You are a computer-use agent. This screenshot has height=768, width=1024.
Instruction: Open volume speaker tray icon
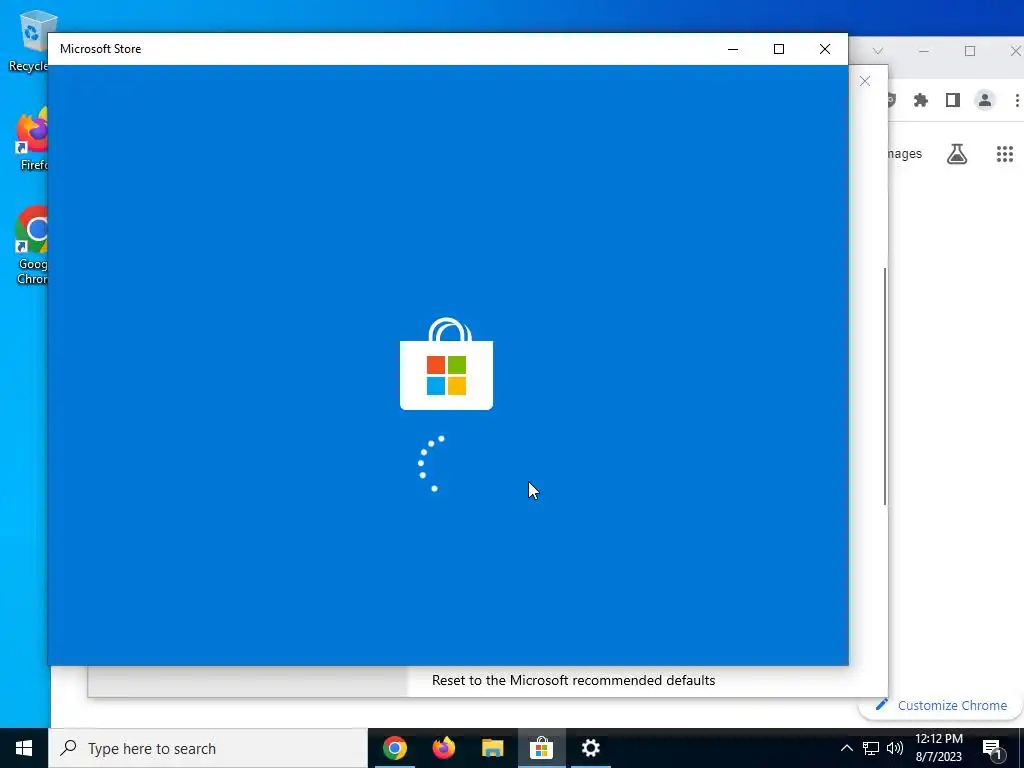tap(895, 748)
